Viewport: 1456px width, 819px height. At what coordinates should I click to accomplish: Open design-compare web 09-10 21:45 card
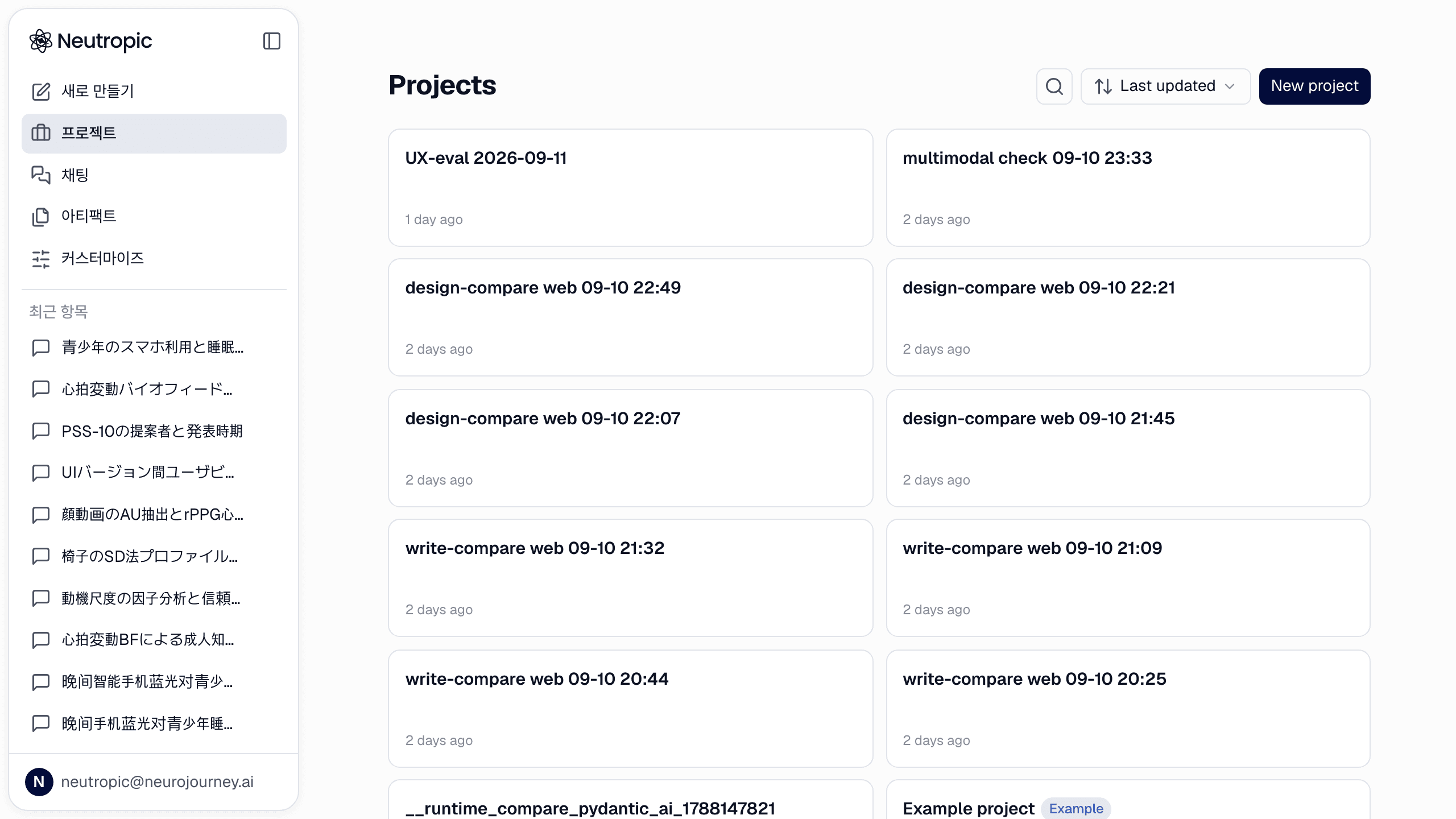point(1128,448)
